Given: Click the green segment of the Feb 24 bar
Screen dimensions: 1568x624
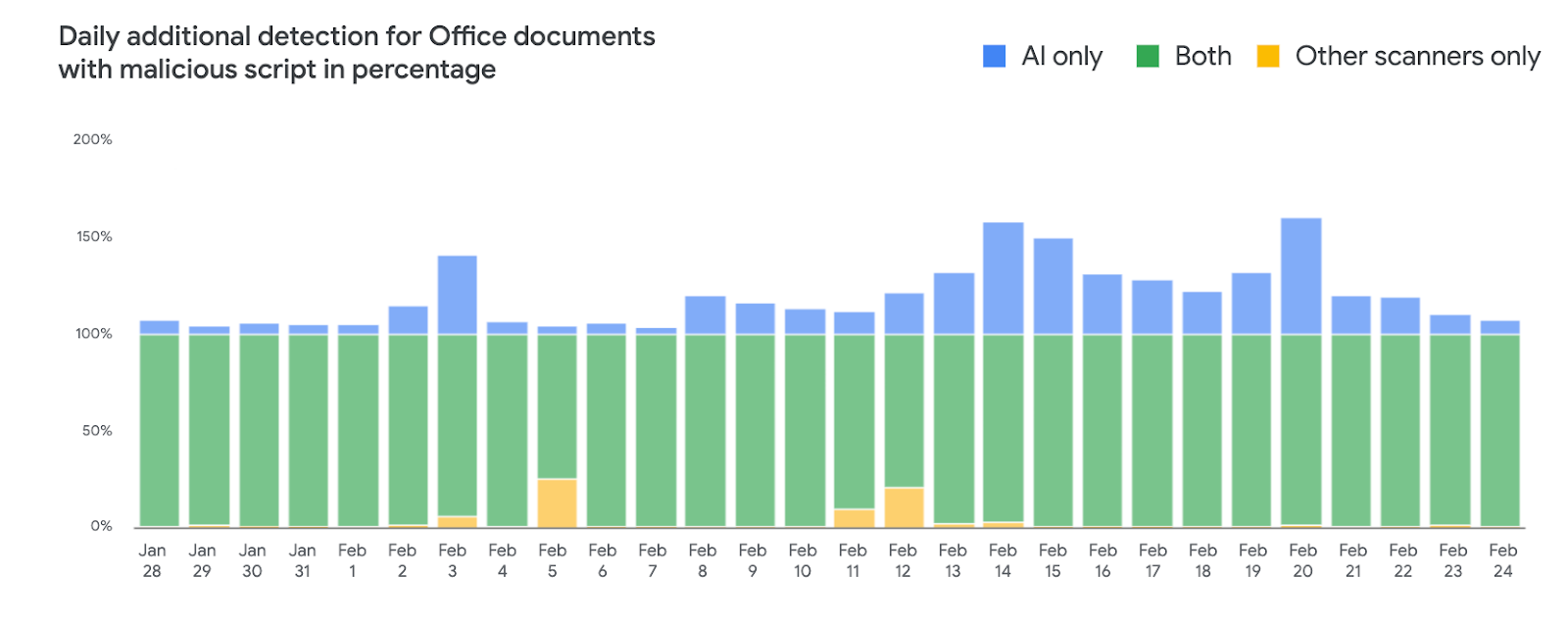Looking at the screenshot, I should pos(1499,431).
